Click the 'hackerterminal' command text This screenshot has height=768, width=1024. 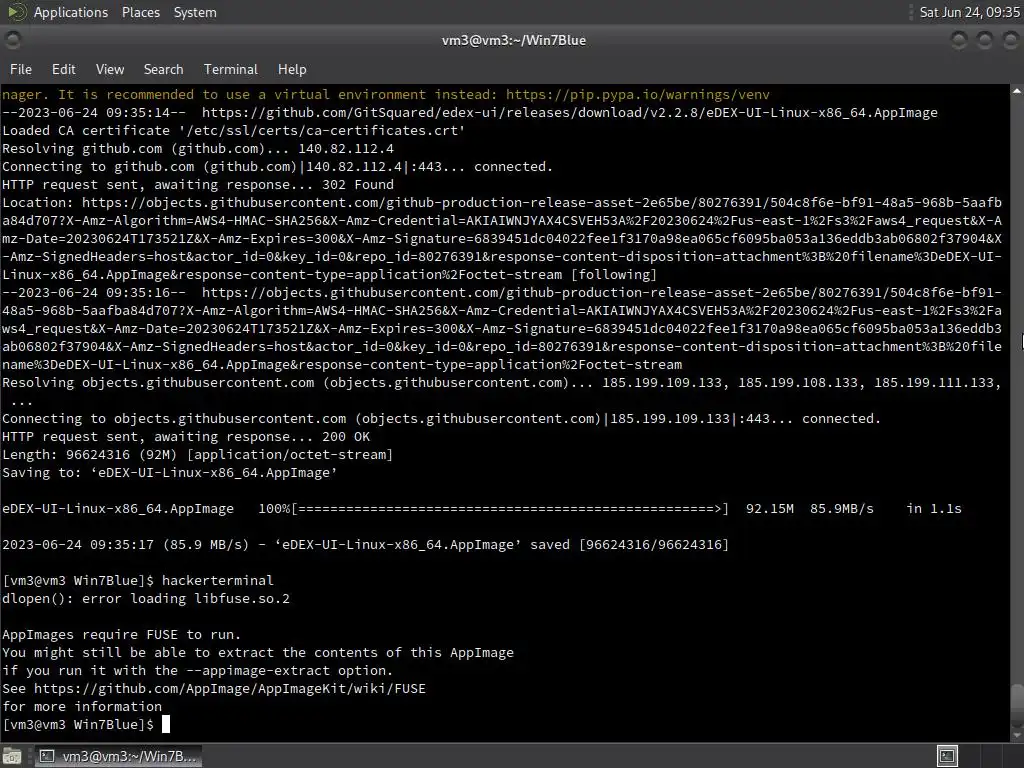pyautogui.click(x=217, y=581)
